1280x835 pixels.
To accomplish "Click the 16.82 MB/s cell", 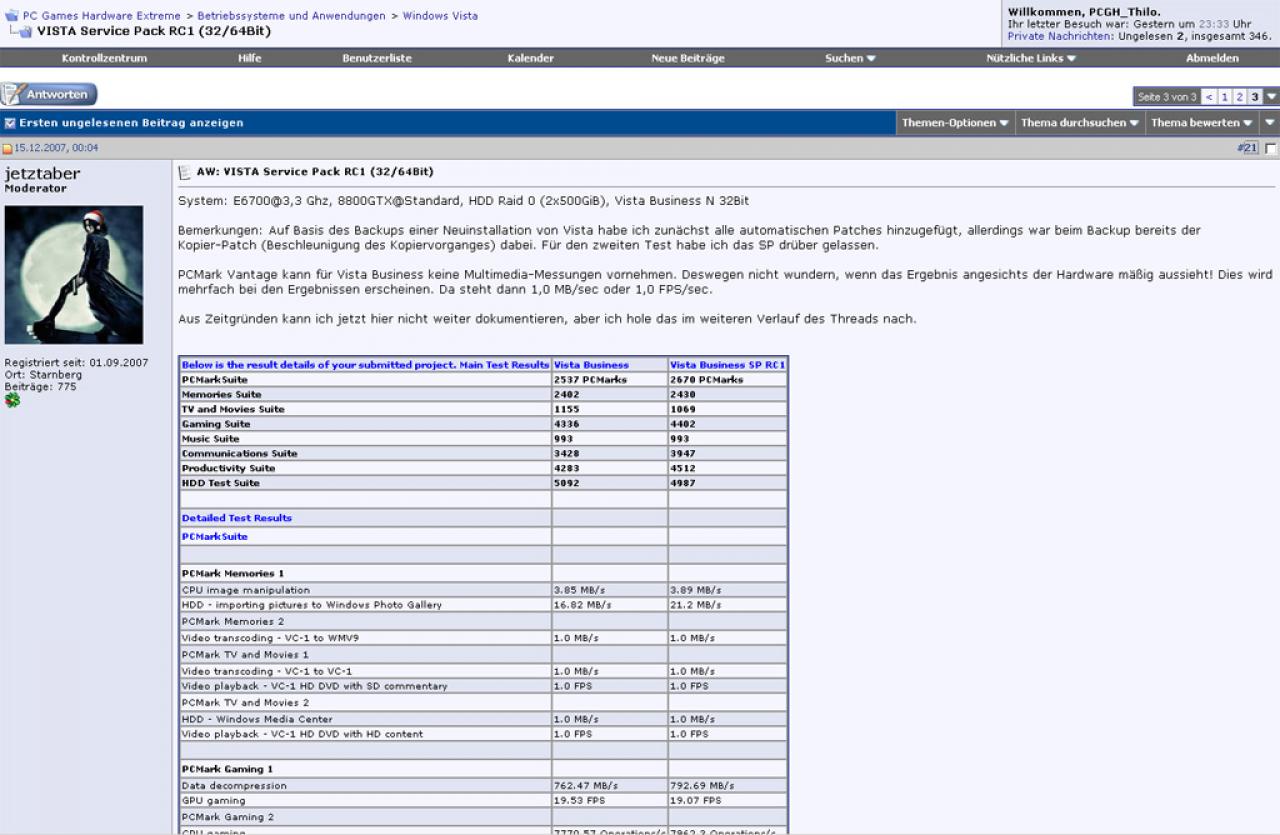I will 610,605.
